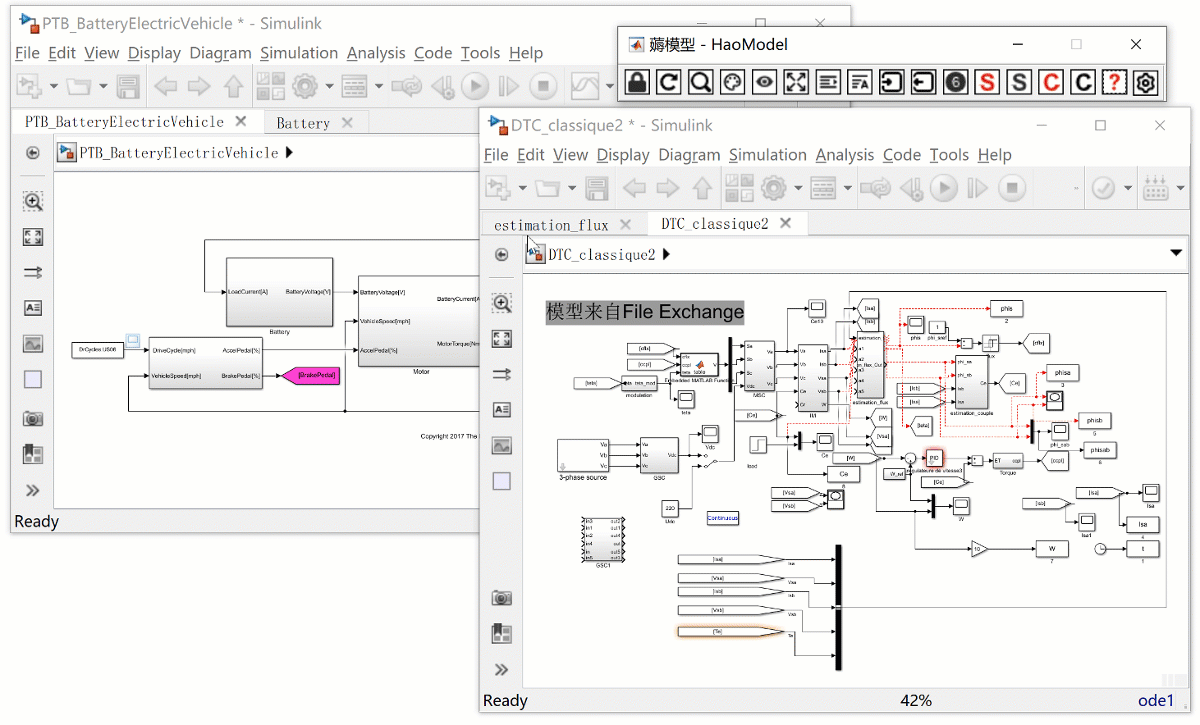Viewport: 1200px width, 725px height.
Task: Close the Battery tab
Action: click(x=347, y=122)
